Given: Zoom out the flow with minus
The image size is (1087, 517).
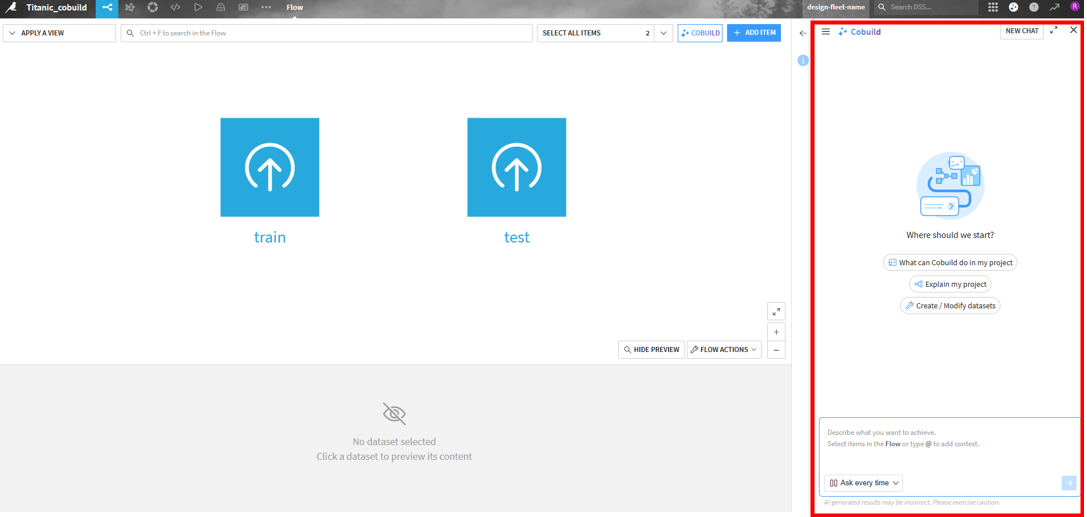Looking at the screenshot, I should [776, 350].
